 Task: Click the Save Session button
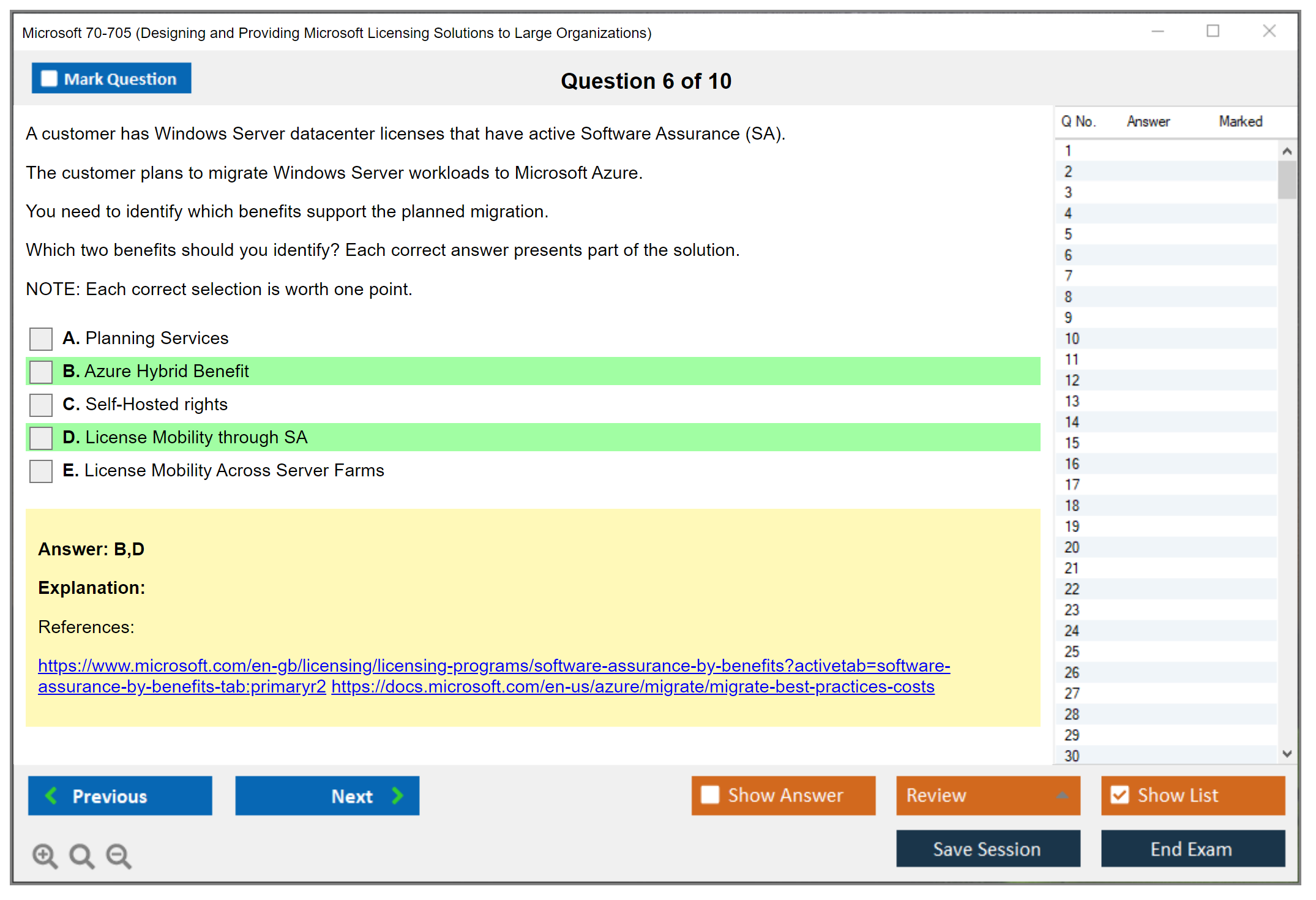coord(987,849)
